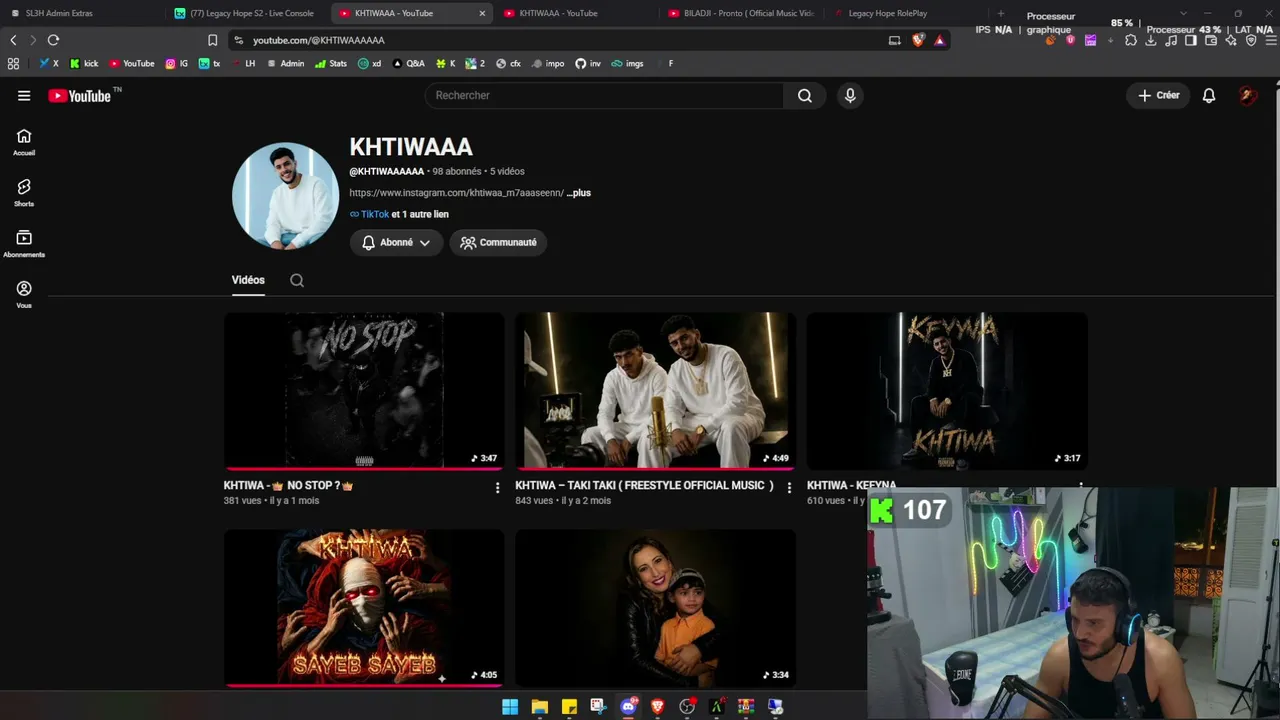This screenshot has height=720, width=1280.
Task: Open Accueil in the YouTube sidebar
Action: coord(24,142)
